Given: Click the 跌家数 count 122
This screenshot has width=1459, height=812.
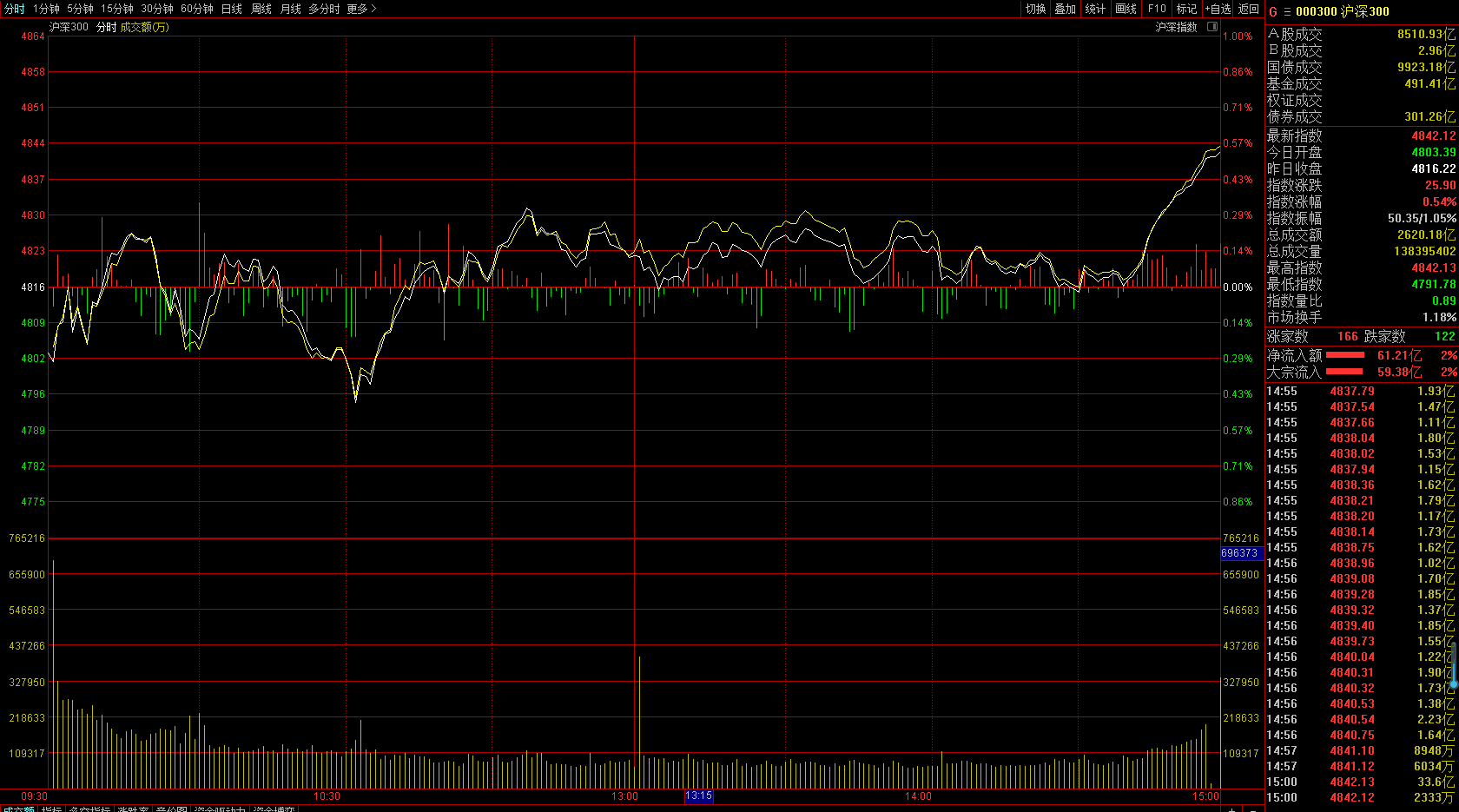Looking at the screenshot, I should (1445, 336).
